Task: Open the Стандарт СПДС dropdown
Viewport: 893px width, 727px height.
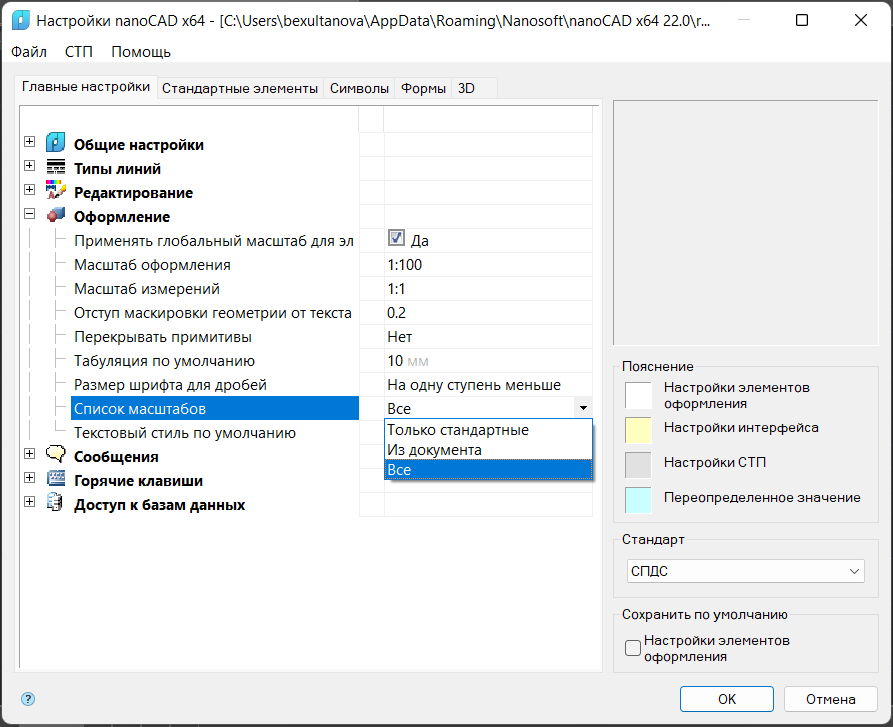Action: pos(746,571)
